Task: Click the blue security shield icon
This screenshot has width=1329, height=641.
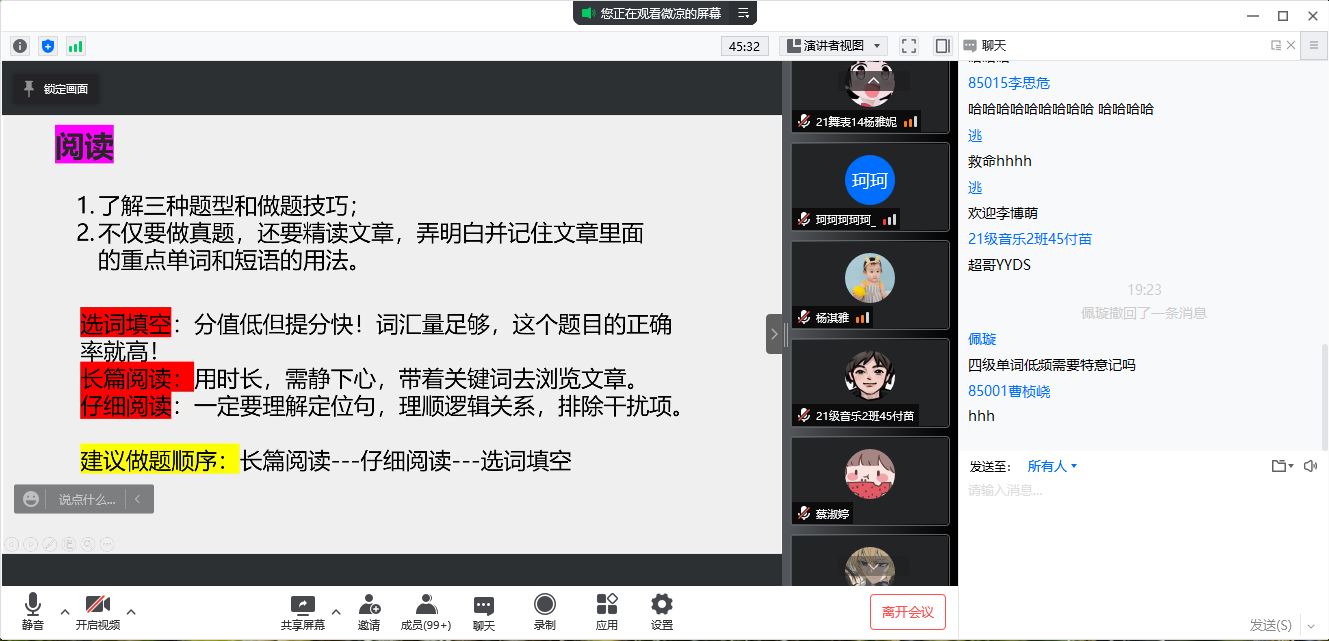Action: click(48, 46)
